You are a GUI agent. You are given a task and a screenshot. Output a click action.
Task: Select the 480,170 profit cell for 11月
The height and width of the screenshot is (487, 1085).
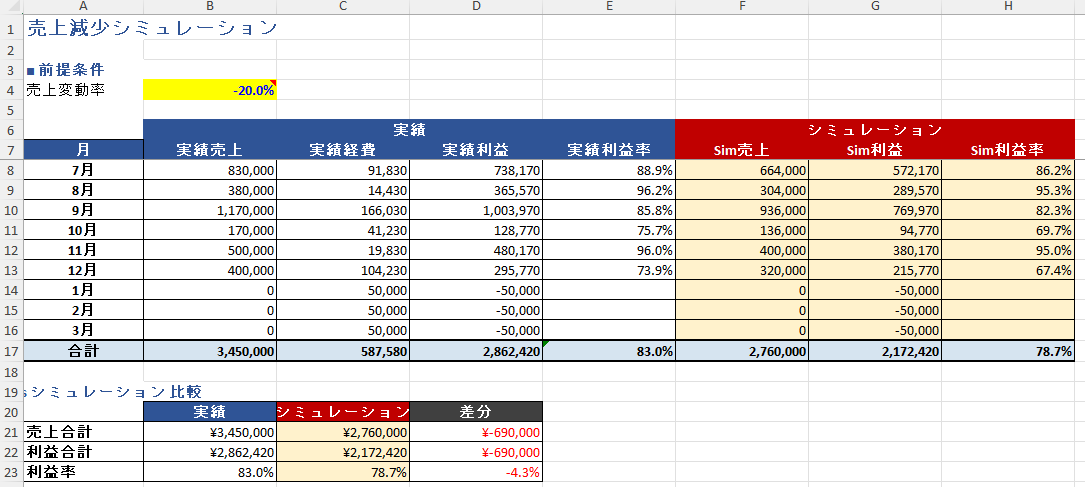click(475, 250)
